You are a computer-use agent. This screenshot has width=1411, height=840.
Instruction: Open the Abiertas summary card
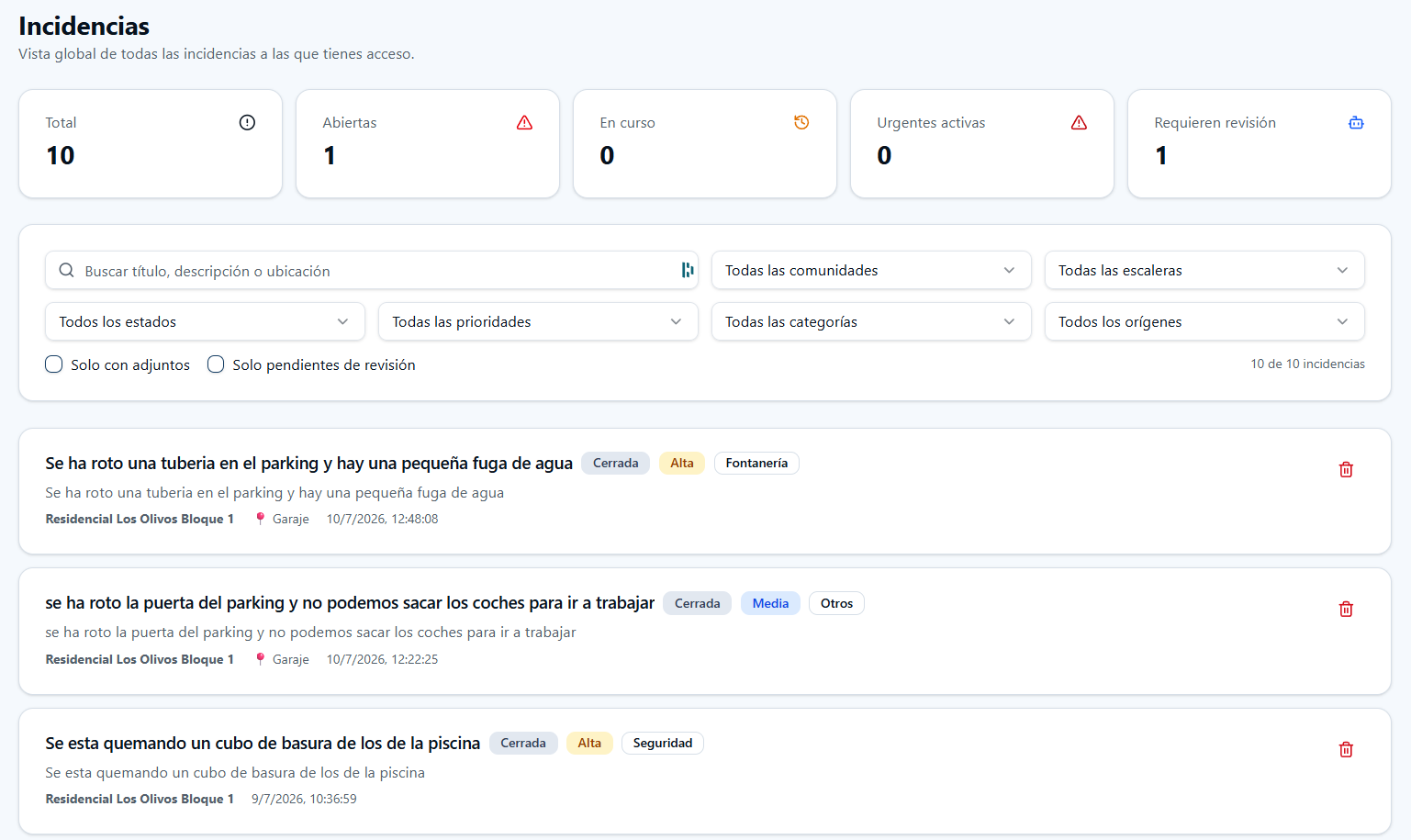(x=428, y=143)
